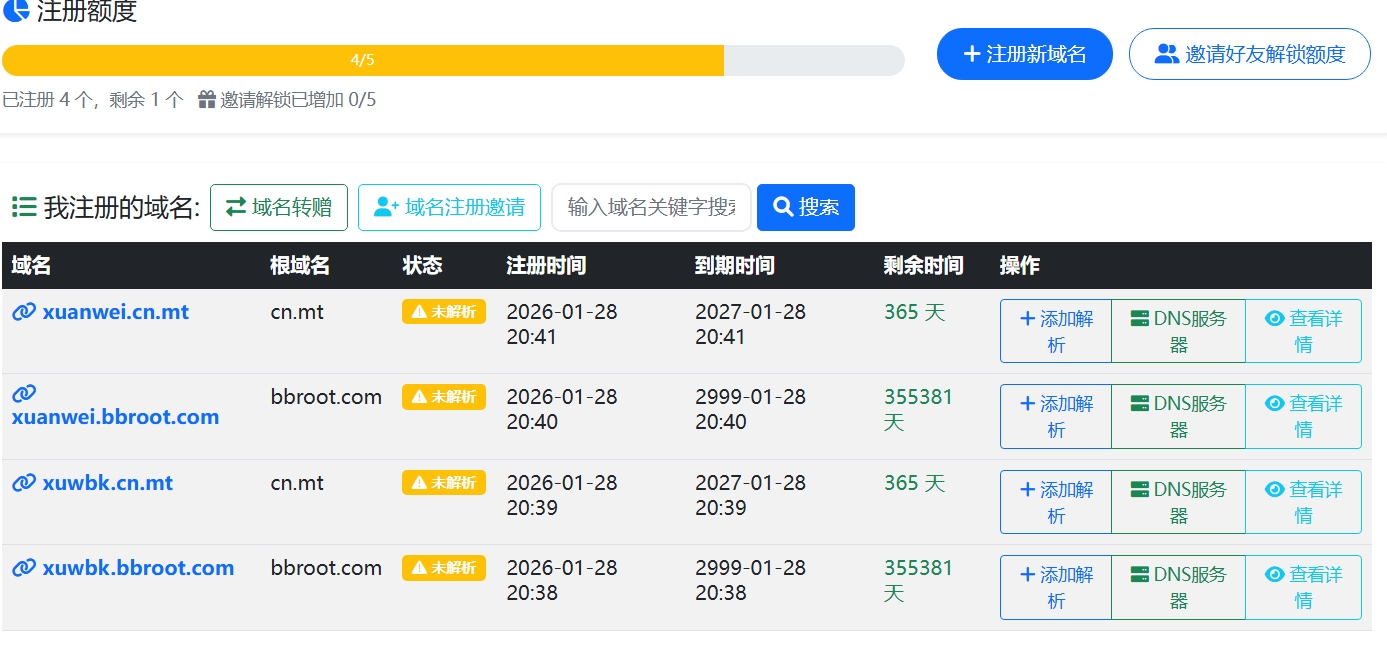Click the link icon beside xuanwei.cn.mt
The height and width of the screenshot is (669, 1387).
[x=24, y=312]
